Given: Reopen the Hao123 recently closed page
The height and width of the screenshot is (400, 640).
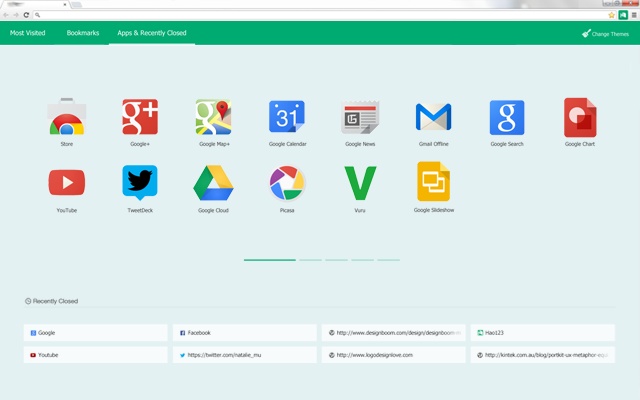Looking at the screenshot, I should coord(542,333).
